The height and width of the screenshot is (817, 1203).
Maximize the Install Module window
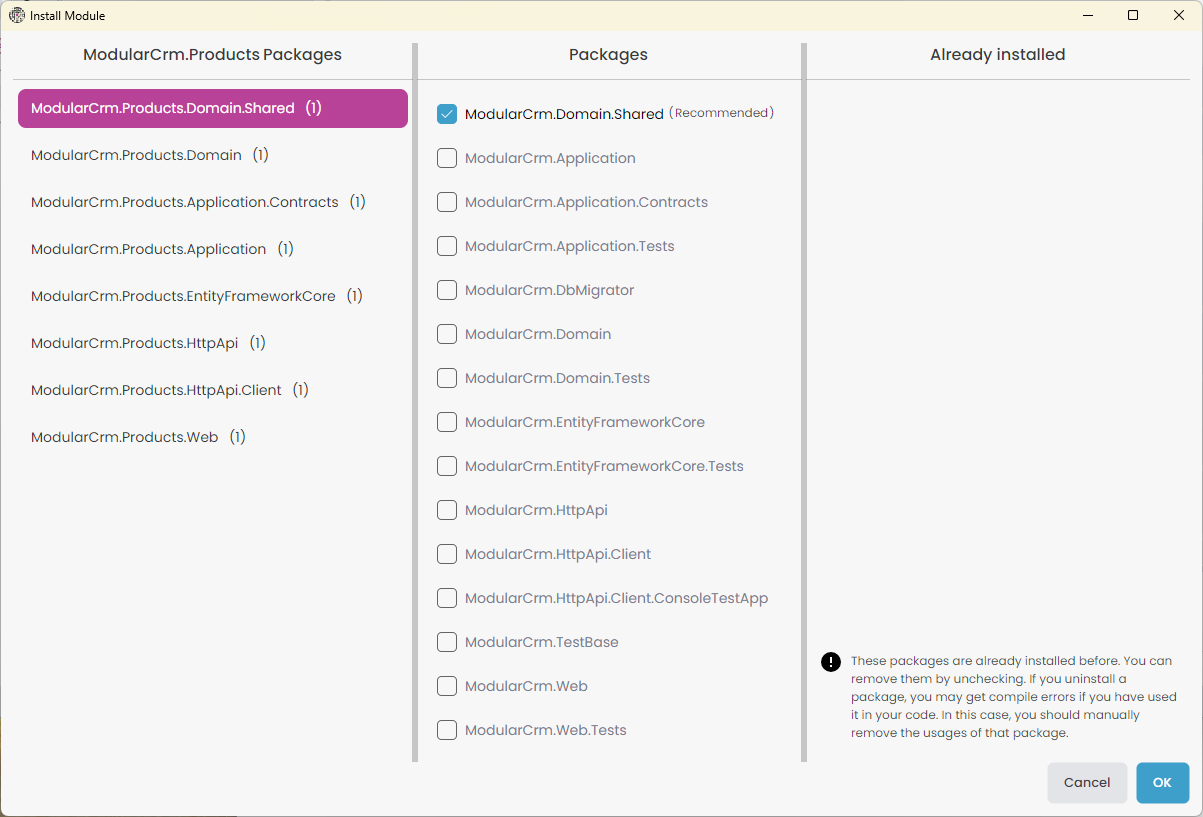[1133, 15]
